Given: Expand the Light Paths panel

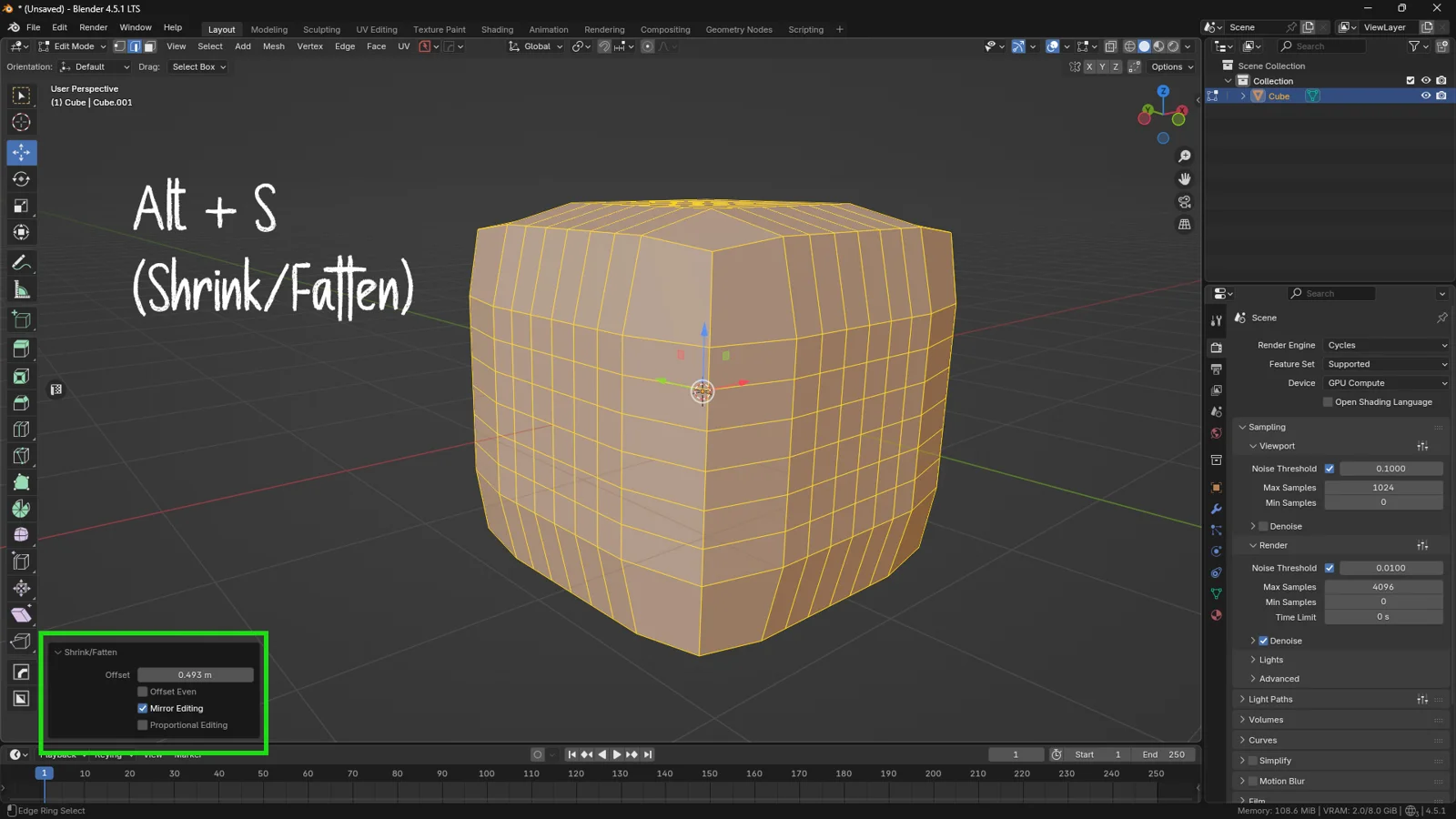Looking at the screenshot, I should point(1270,699).
